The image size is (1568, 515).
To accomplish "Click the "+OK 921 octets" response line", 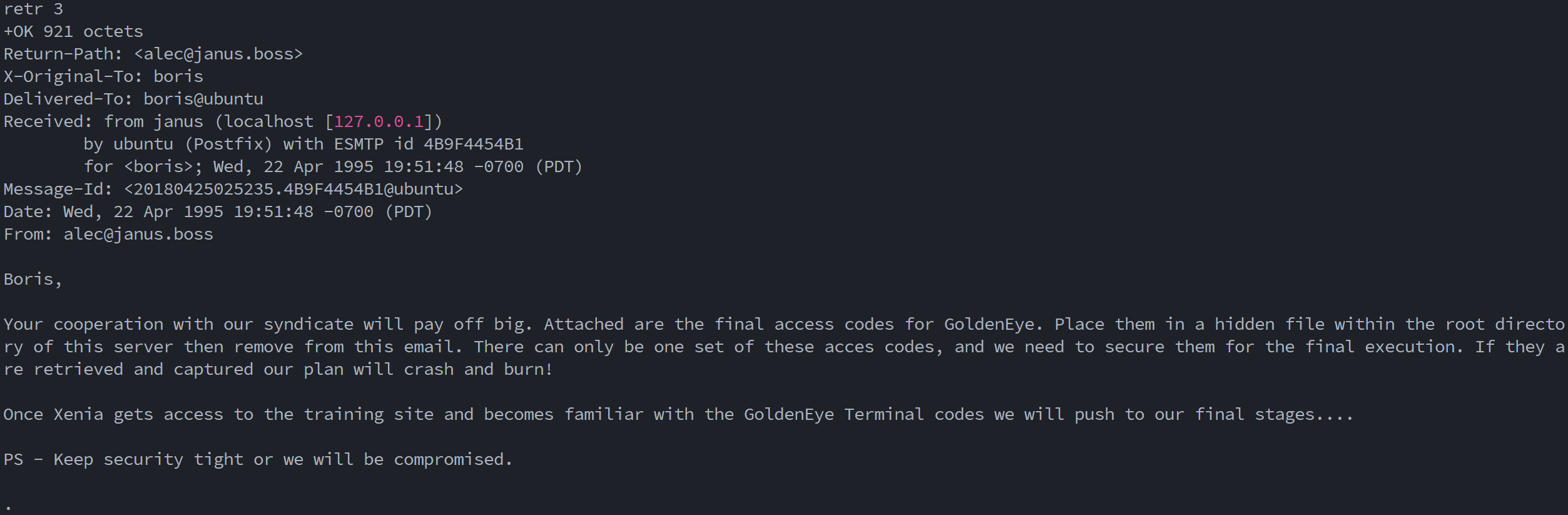I will (73, 31).
